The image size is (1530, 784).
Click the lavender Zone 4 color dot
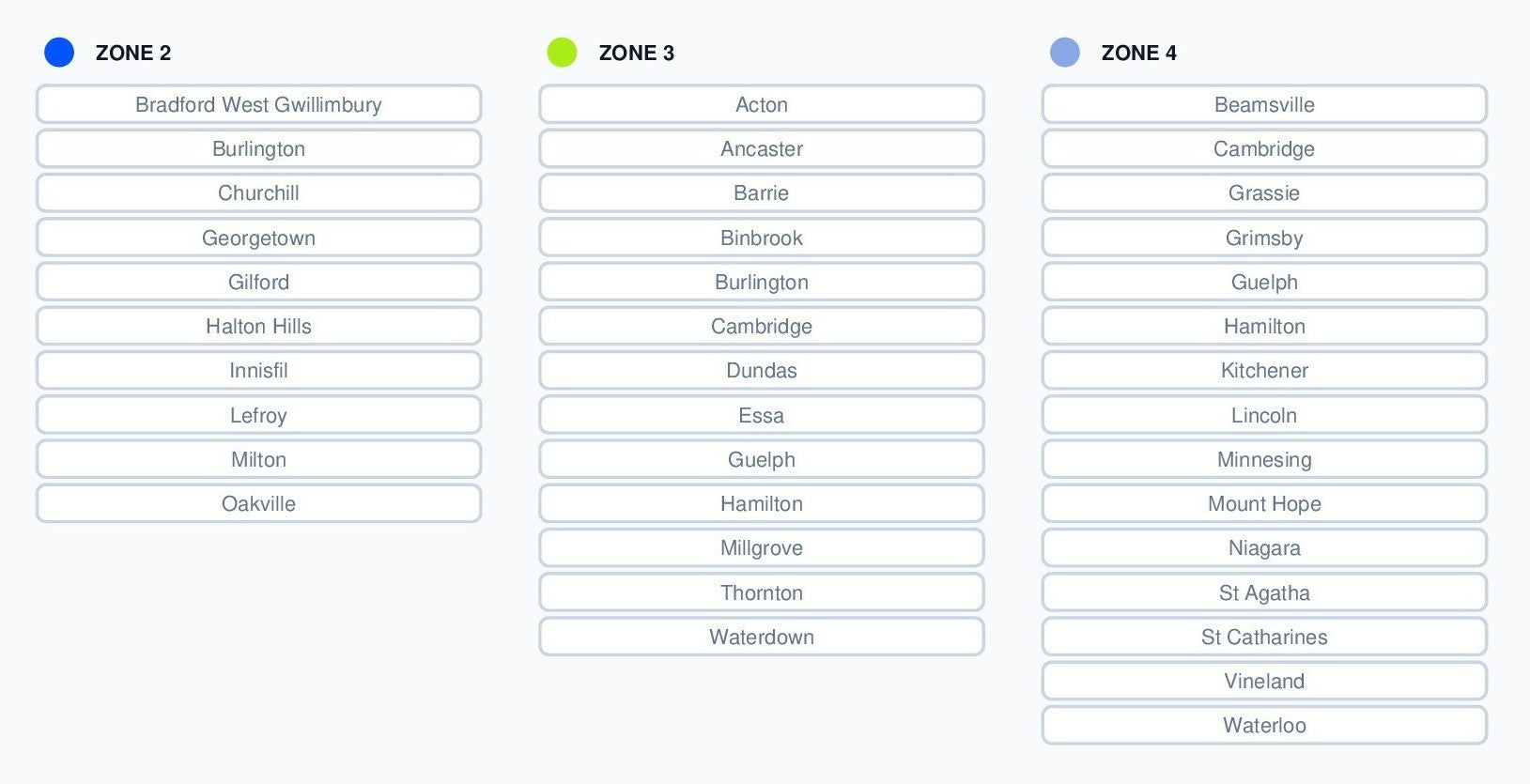point(1064,53)
